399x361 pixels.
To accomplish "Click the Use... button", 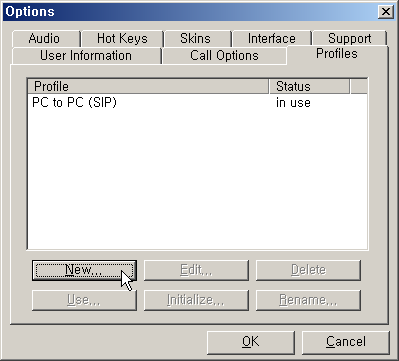I will [x=84, y=300].
